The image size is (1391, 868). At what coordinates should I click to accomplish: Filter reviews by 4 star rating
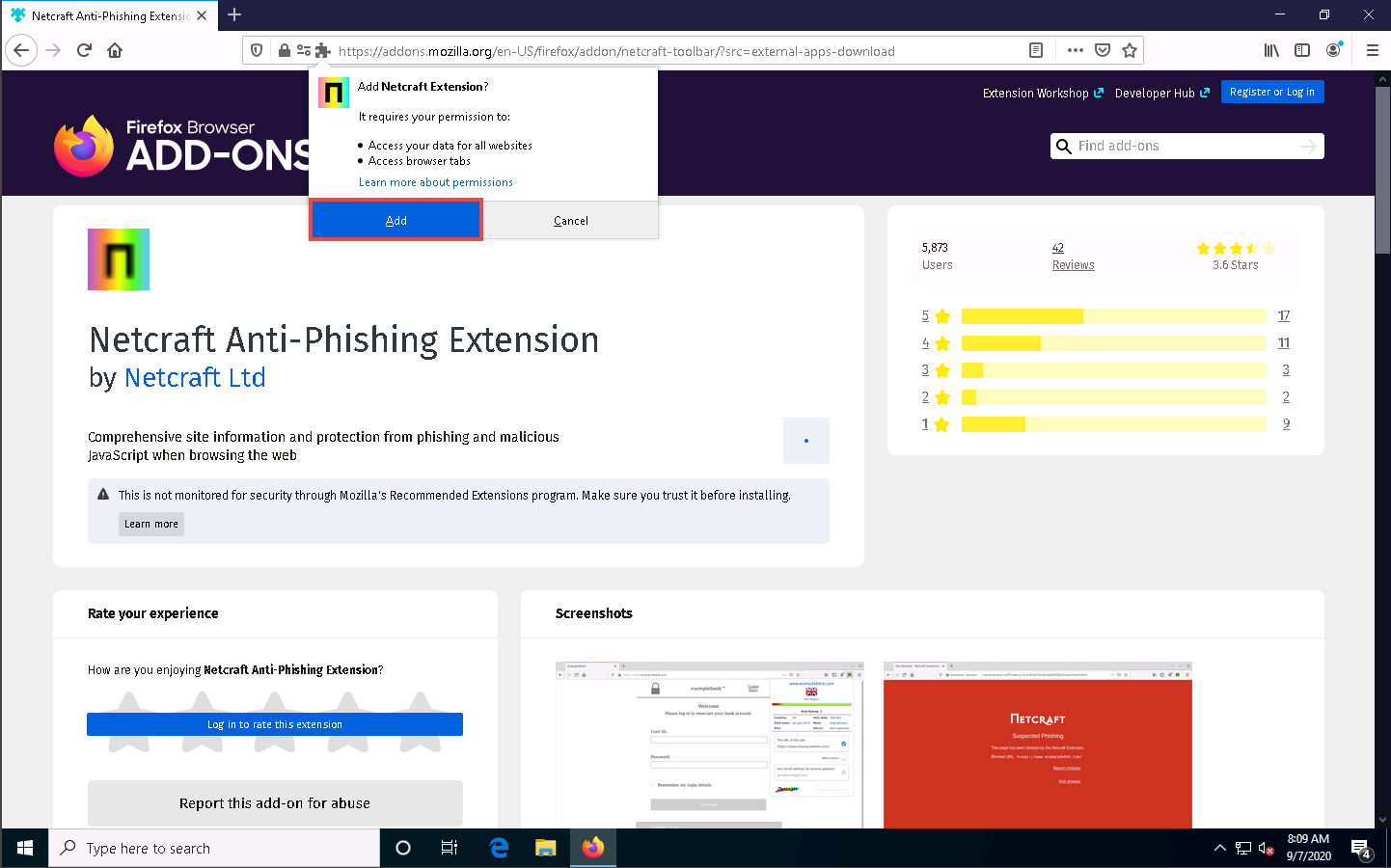936,343
